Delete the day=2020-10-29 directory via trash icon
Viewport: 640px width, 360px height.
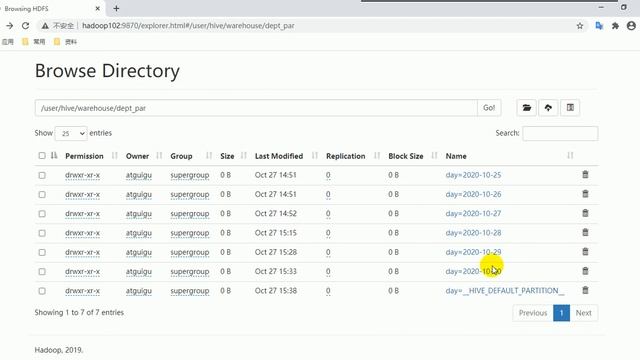(585, 252)
